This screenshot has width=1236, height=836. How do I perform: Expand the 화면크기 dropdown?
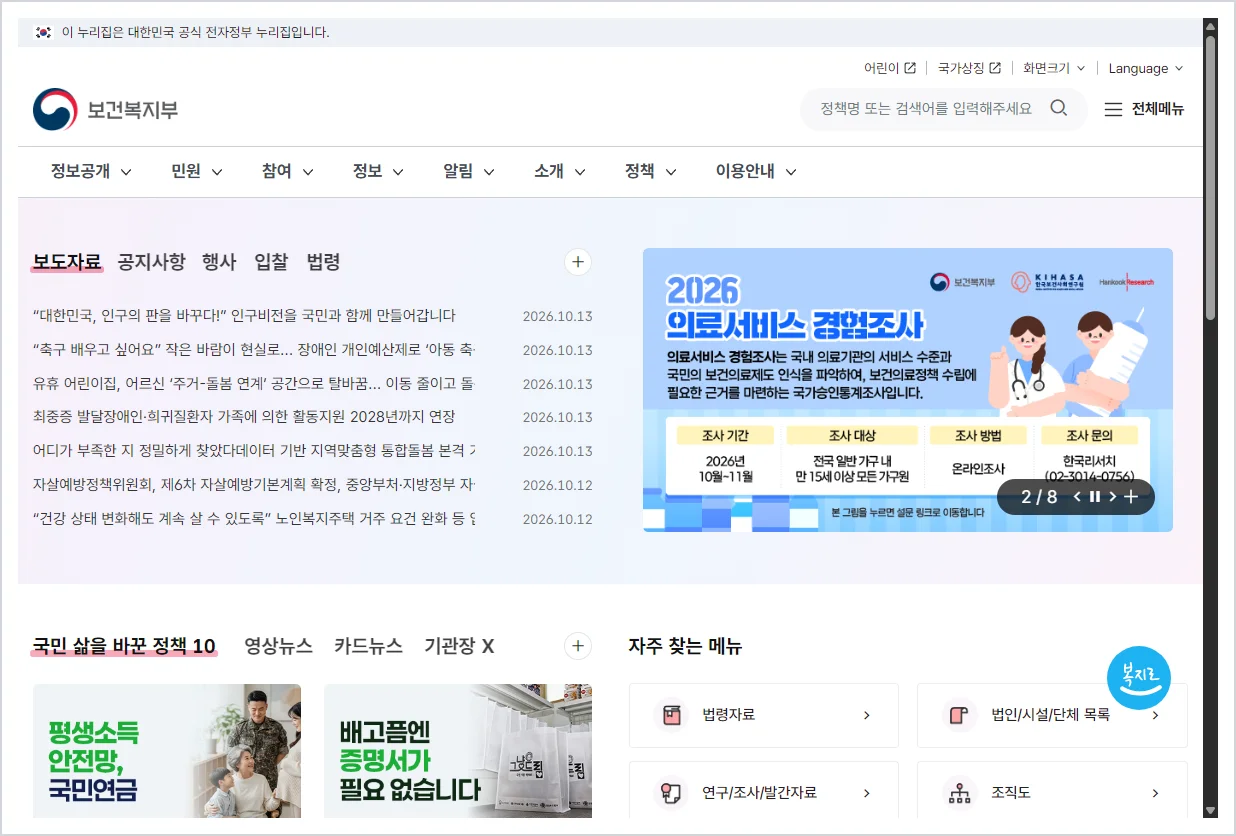pyautogui.click(x=1054, y=68)
